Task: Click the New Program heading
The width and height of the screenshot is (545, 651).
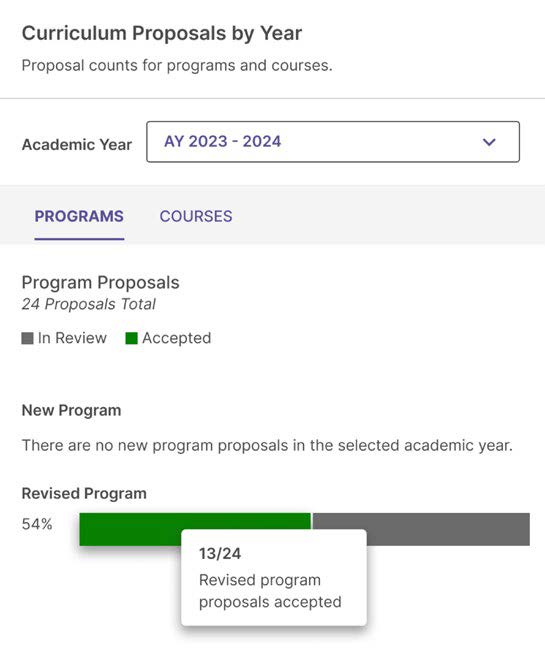Action: (x=71, y=410)
